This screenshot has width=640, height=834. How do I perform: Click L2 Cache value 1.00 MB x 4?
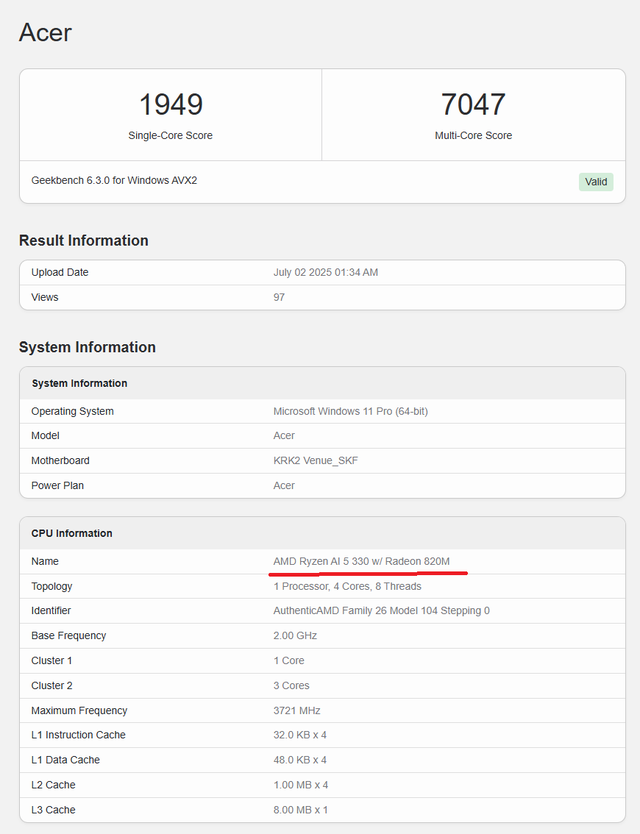(301, 785)
